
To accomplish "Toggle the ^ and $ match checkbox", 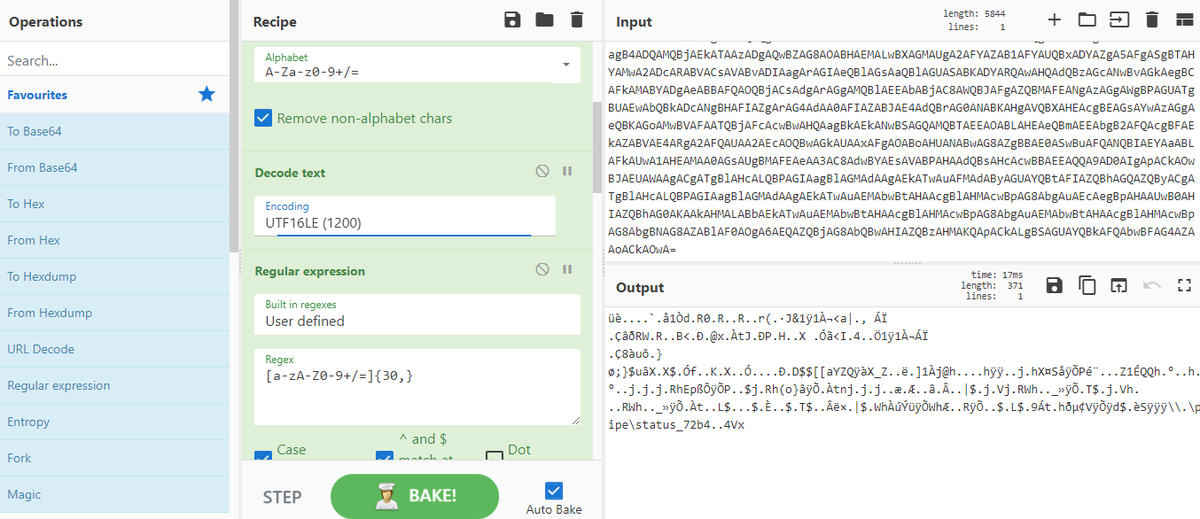I will (x=384, y=458).
